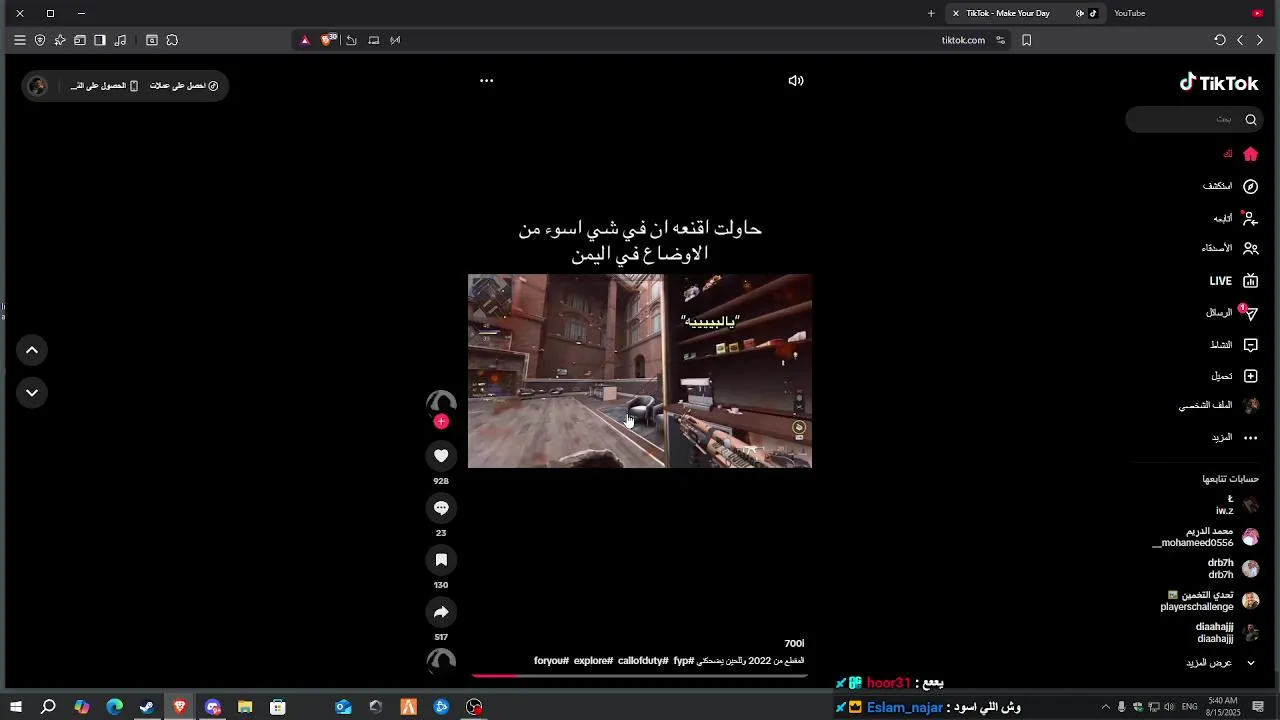The height and width of the screenshot is (720, 1280).
Task: Open followed account diaahajjj
Action: point(1227,633)
